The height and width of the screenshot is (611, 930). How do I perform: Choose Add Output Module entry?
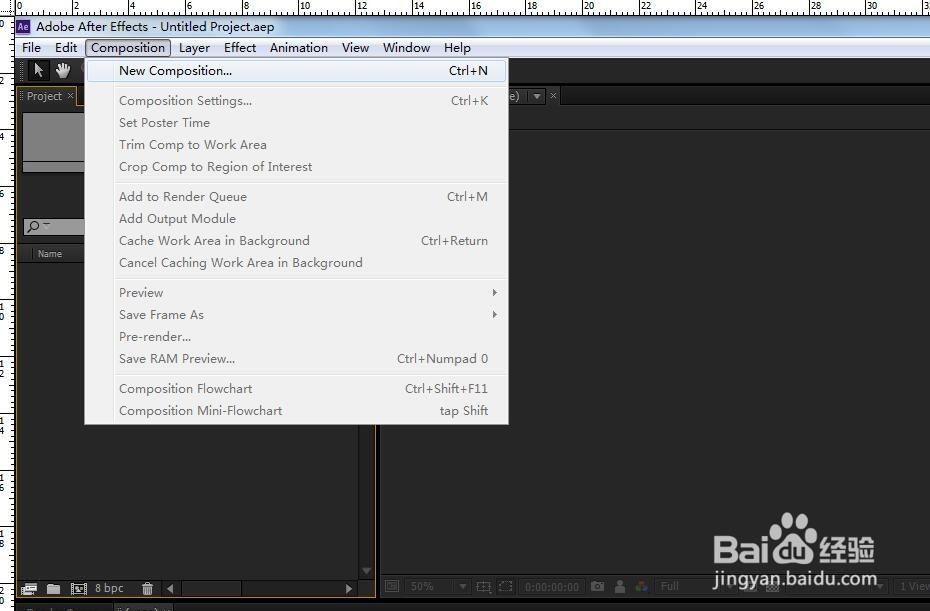pyautogui.click(x=297, y=218)
